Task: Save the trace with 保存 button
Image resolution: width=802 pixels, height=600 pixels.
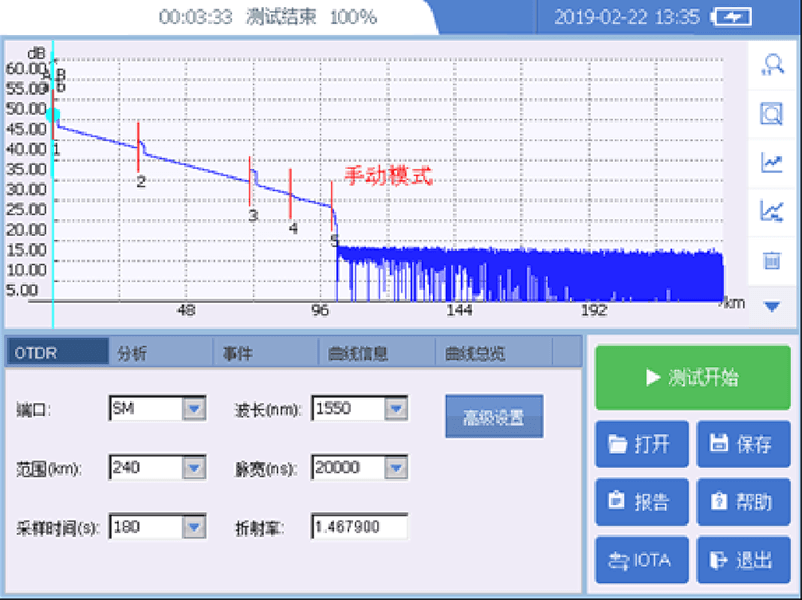Action: coord(743,444)
